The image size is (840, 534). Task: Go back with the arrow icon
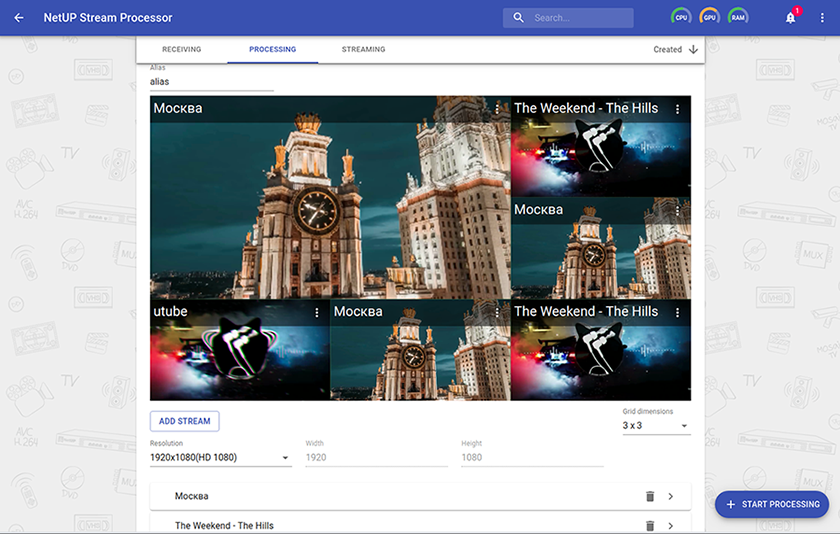tap(19, 18)
